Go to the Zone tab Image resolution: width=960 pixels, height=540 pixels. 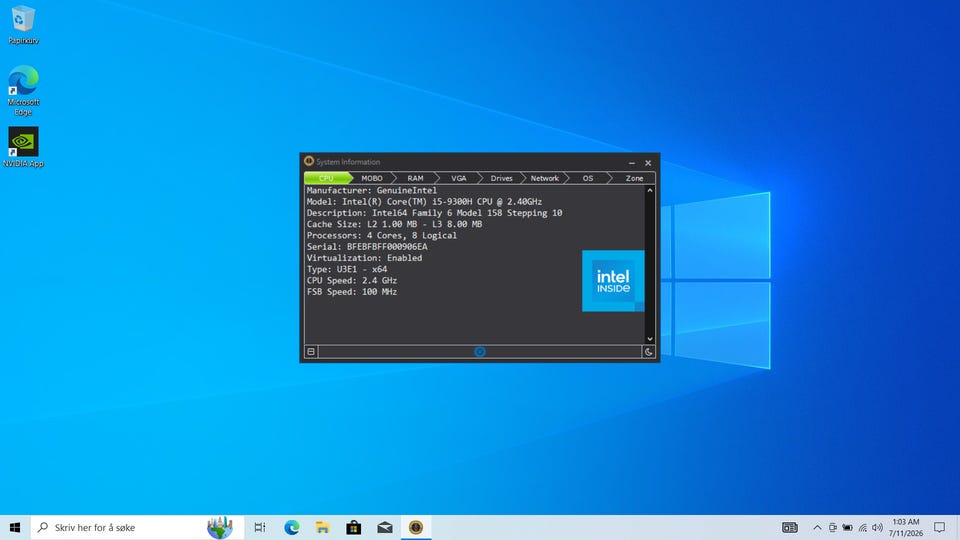coord(634,178)
